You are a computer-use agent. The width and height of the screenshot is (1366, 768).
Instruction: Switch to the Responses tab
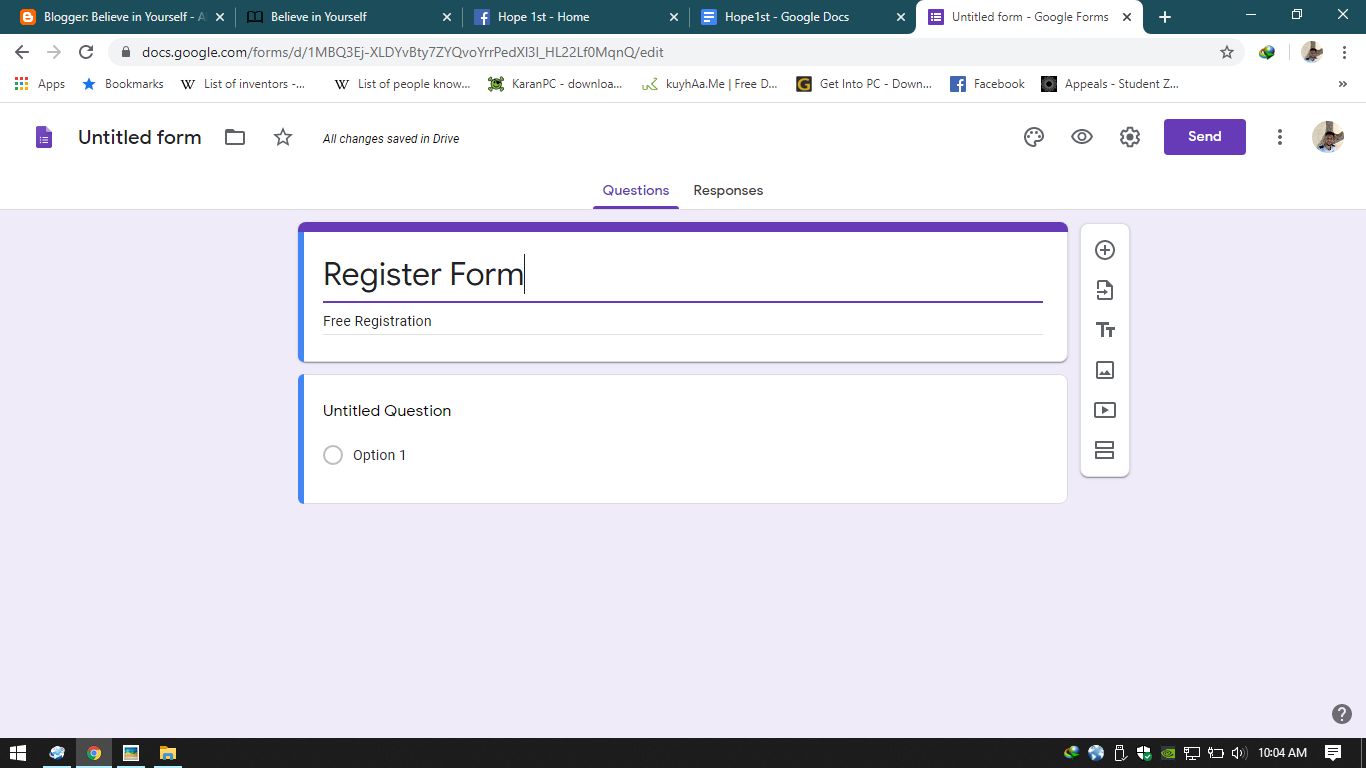(728, 190)
